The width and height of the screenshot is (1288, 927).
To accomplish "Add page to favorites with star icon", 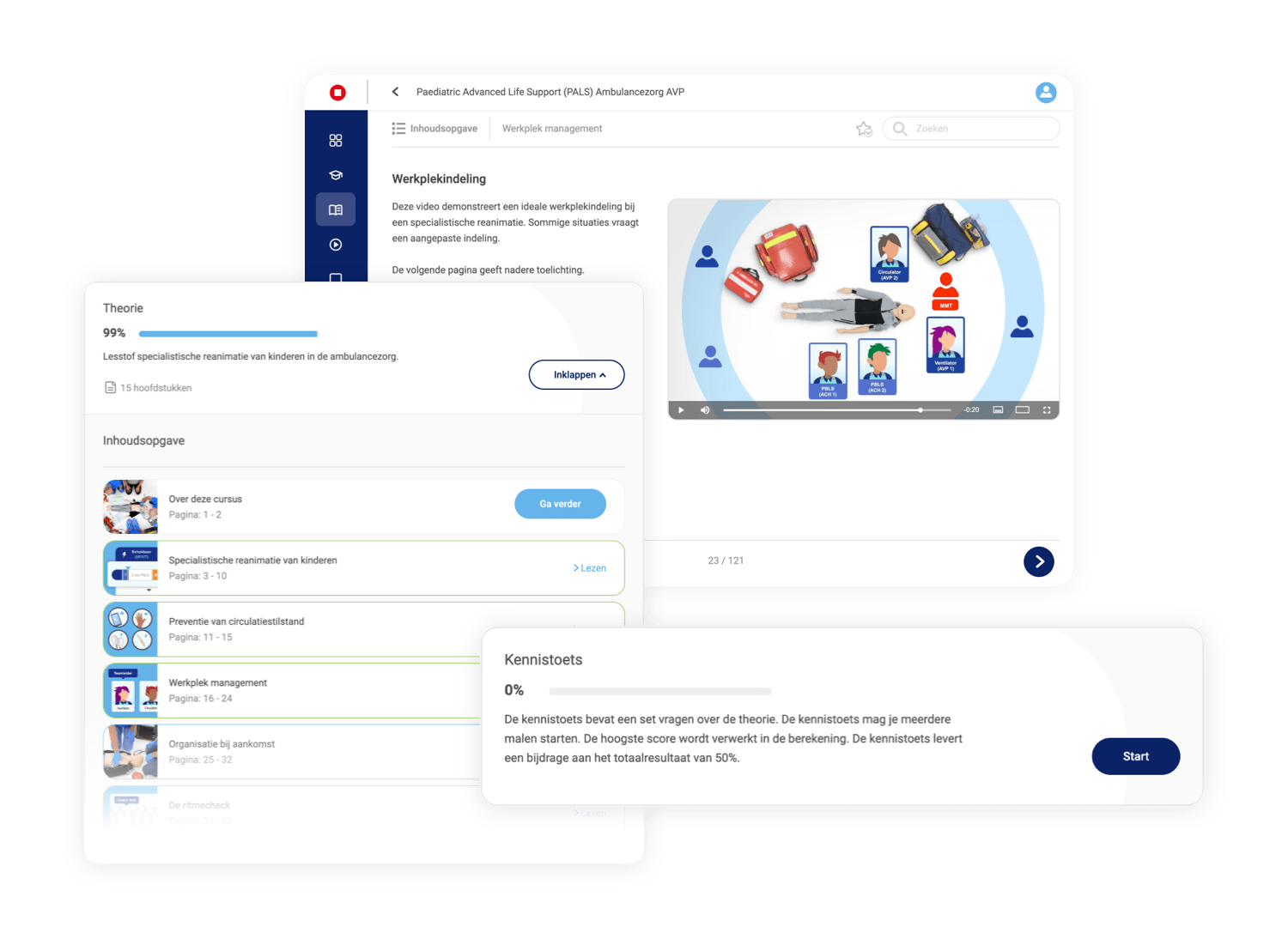I will (864, 129).
